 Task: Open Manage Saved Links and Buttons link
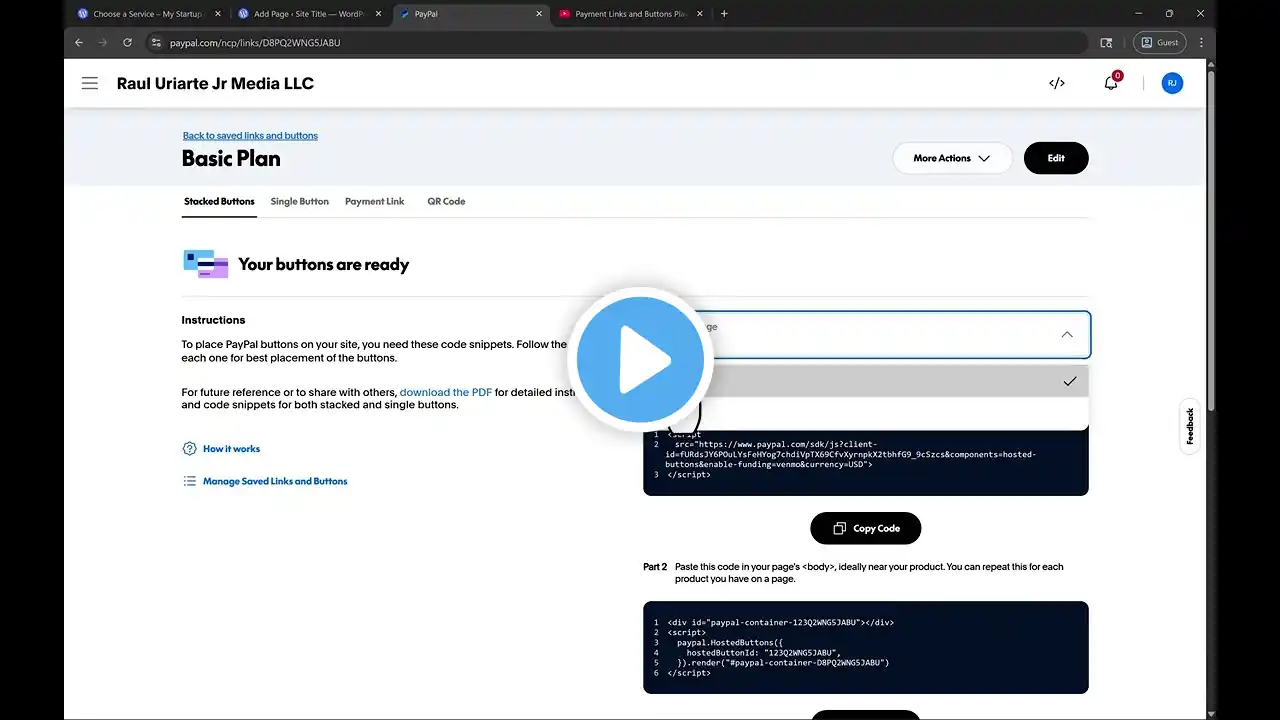point(275,481)
